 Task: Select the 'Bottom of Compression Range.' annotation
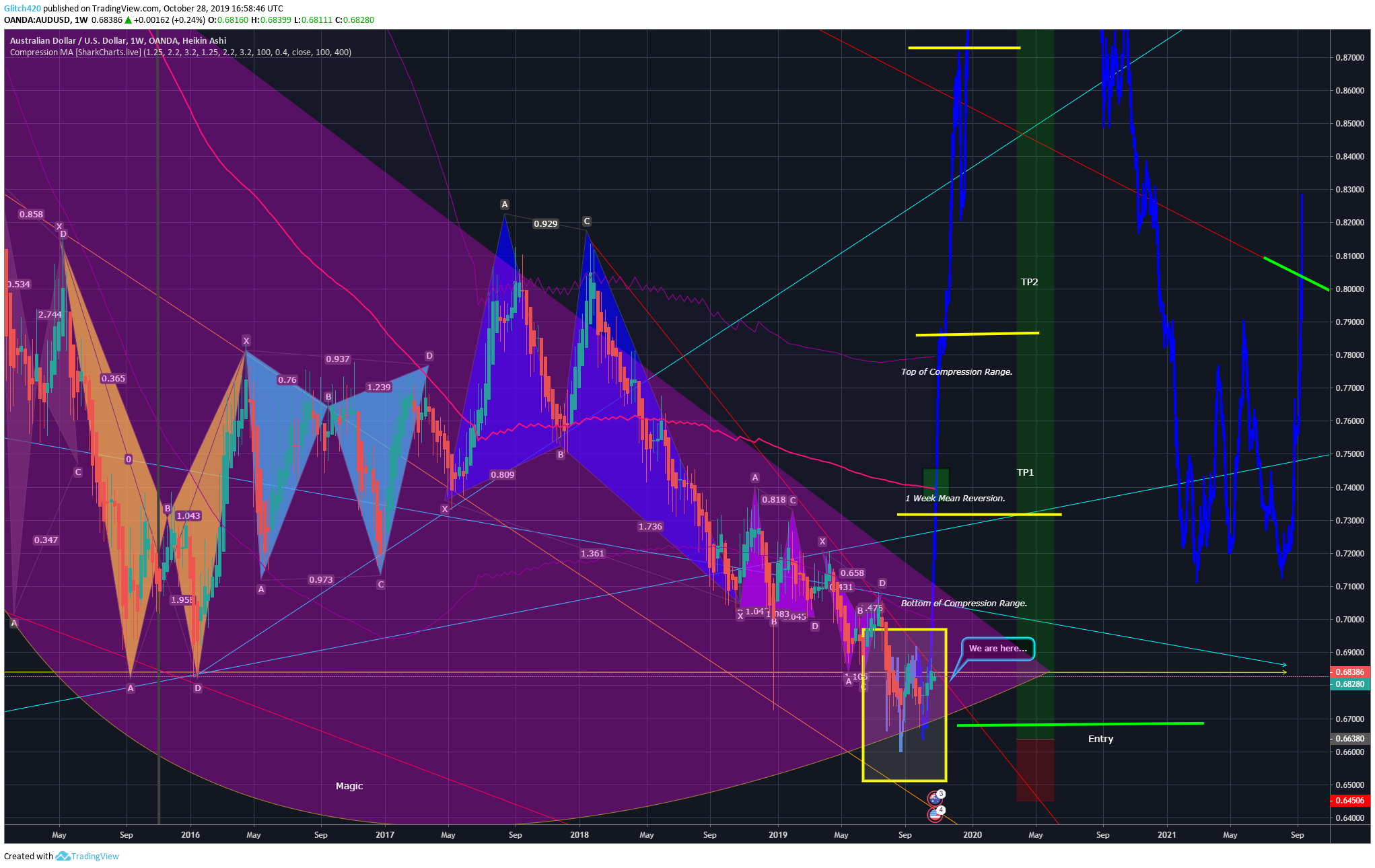(x=964, y=604)
